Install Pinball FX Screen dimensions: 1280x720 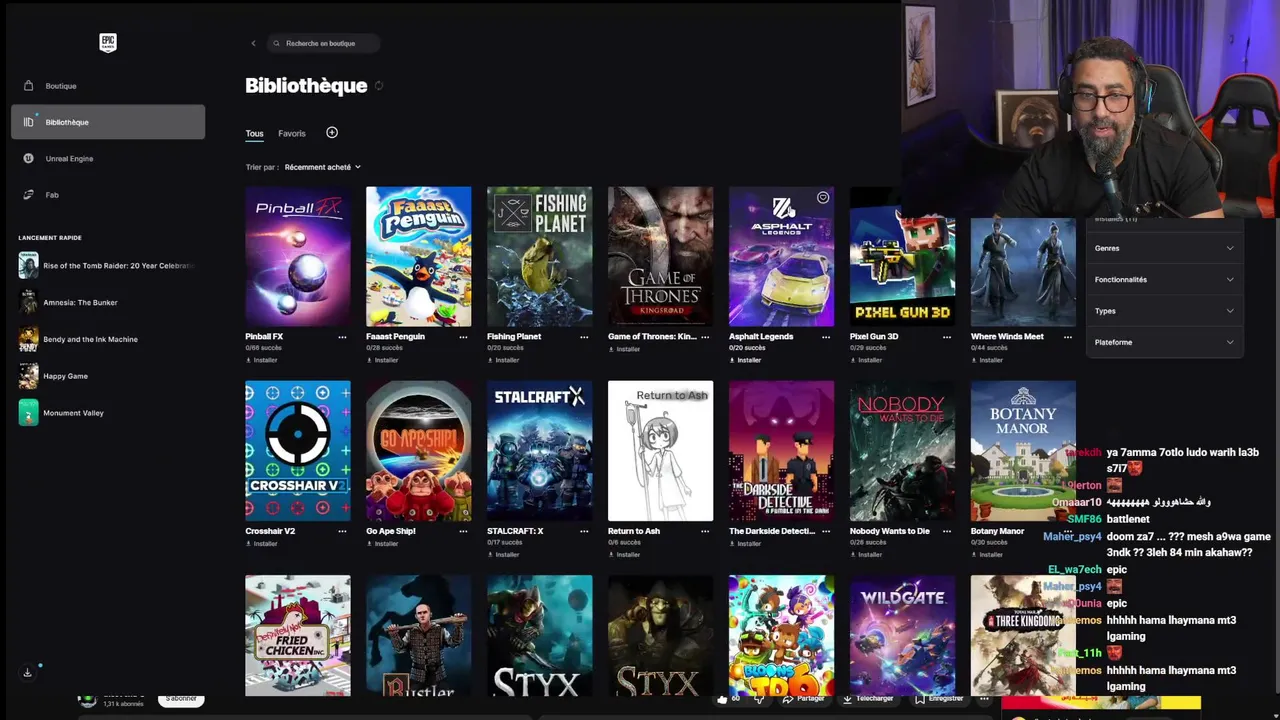(x=262, y=360)
